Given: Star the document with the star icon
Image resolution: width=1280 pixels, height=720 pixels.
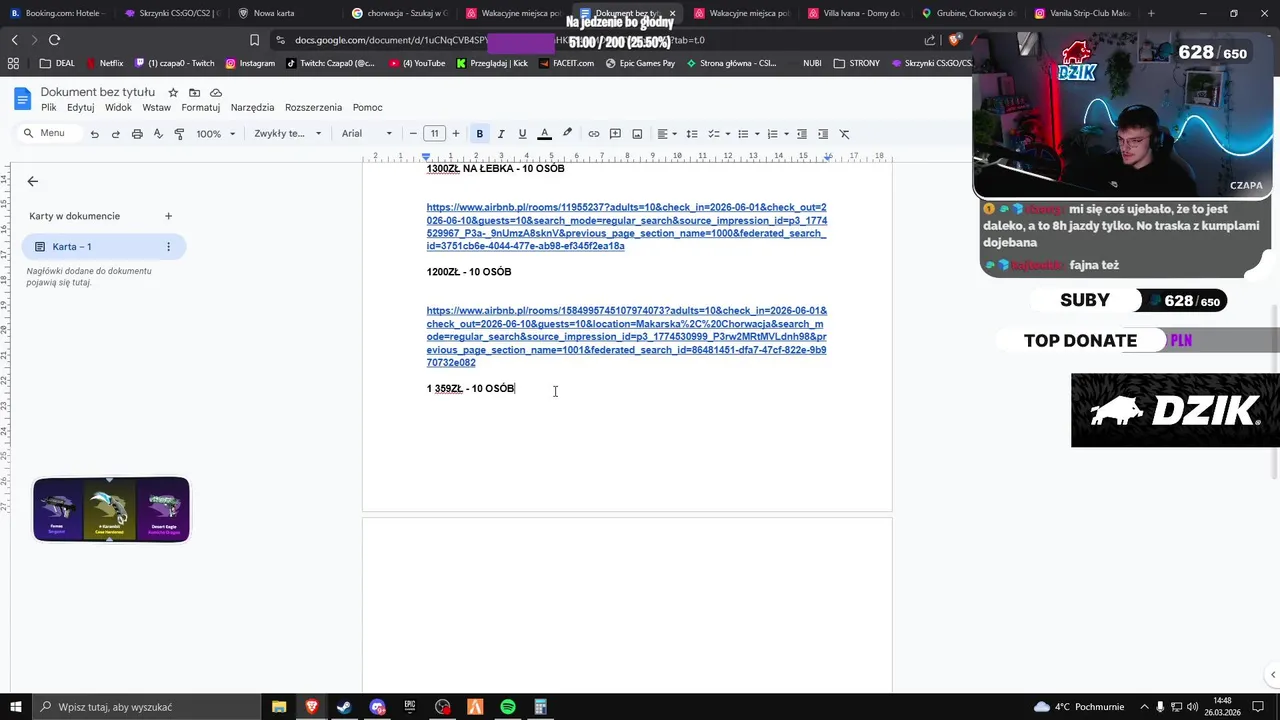Looking at the screenshot, I should click(x=173, y=92).
